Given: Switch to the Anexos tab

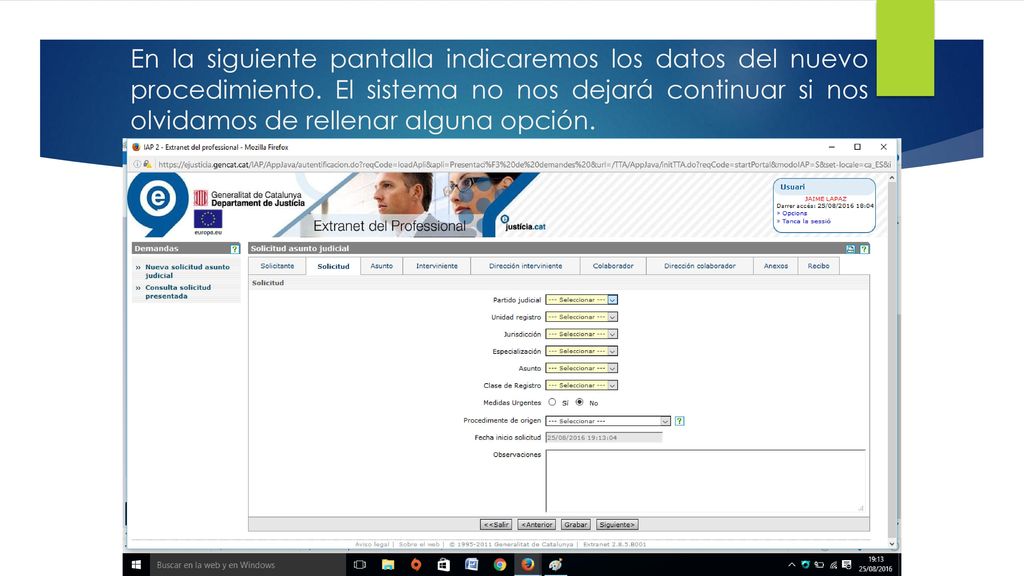Looking at the screenshot, I should point(776,266).
